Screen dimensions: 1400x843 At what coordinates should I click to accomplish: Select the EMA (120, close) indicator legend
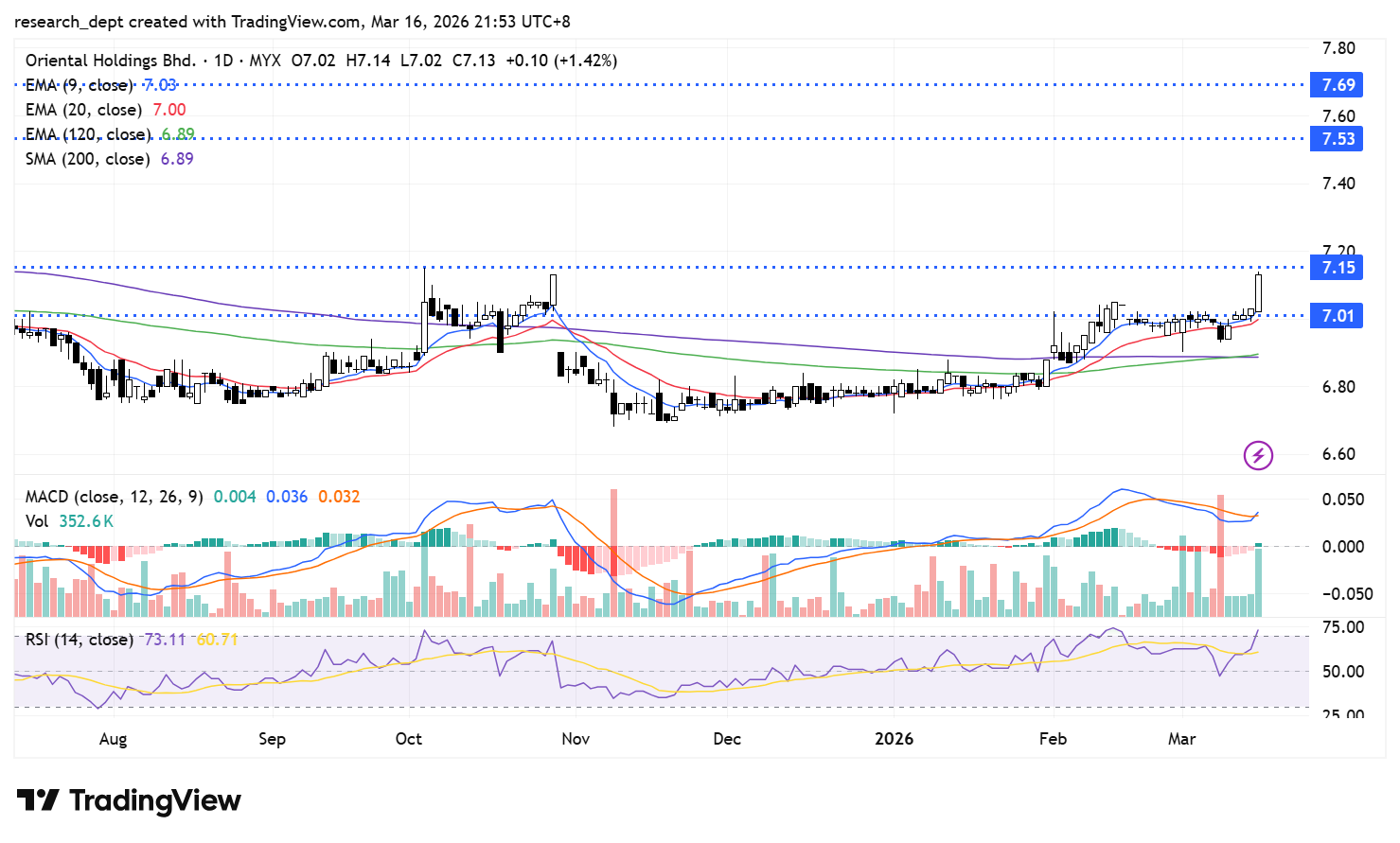[87, 134]
